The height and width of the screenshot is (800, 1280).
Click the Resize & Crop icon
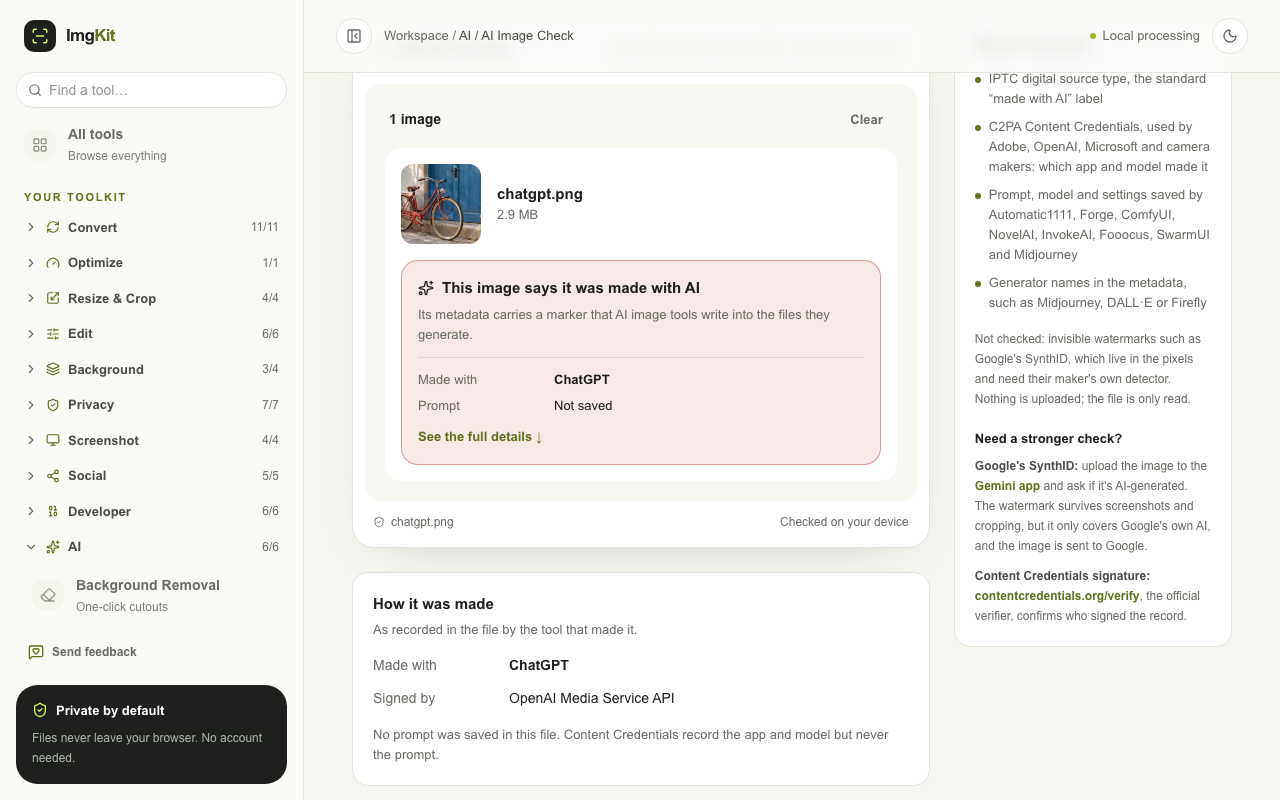(x=53, y=298)
